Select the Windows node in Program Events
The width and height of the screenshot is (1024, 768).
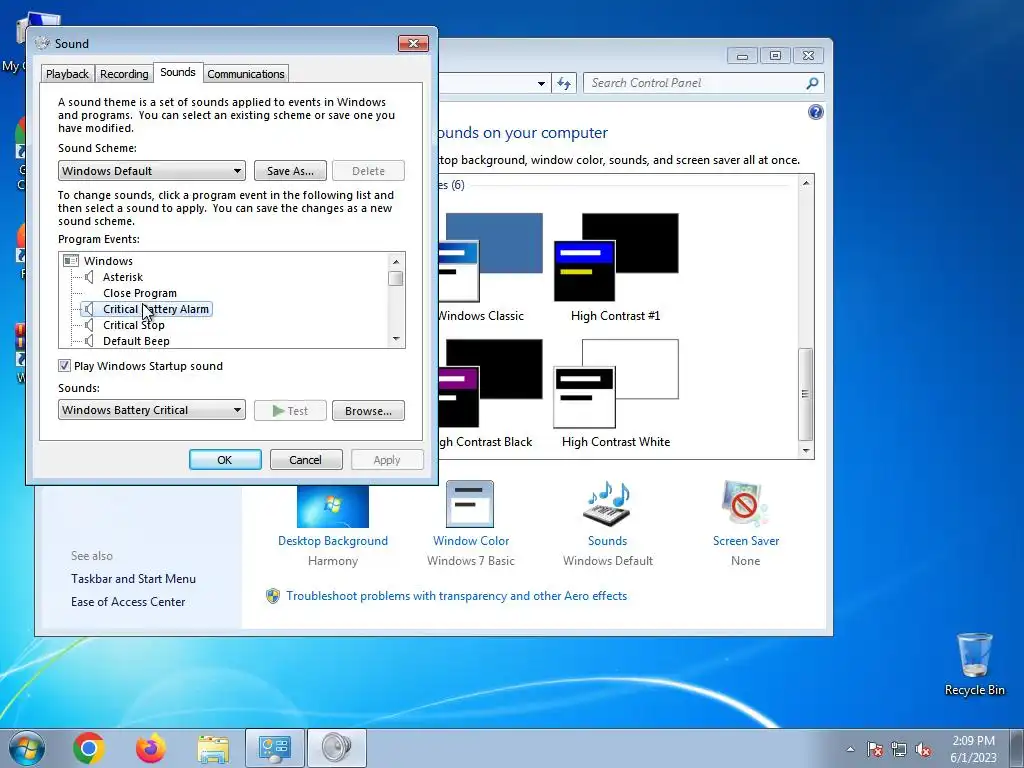(x=108, y=261)
